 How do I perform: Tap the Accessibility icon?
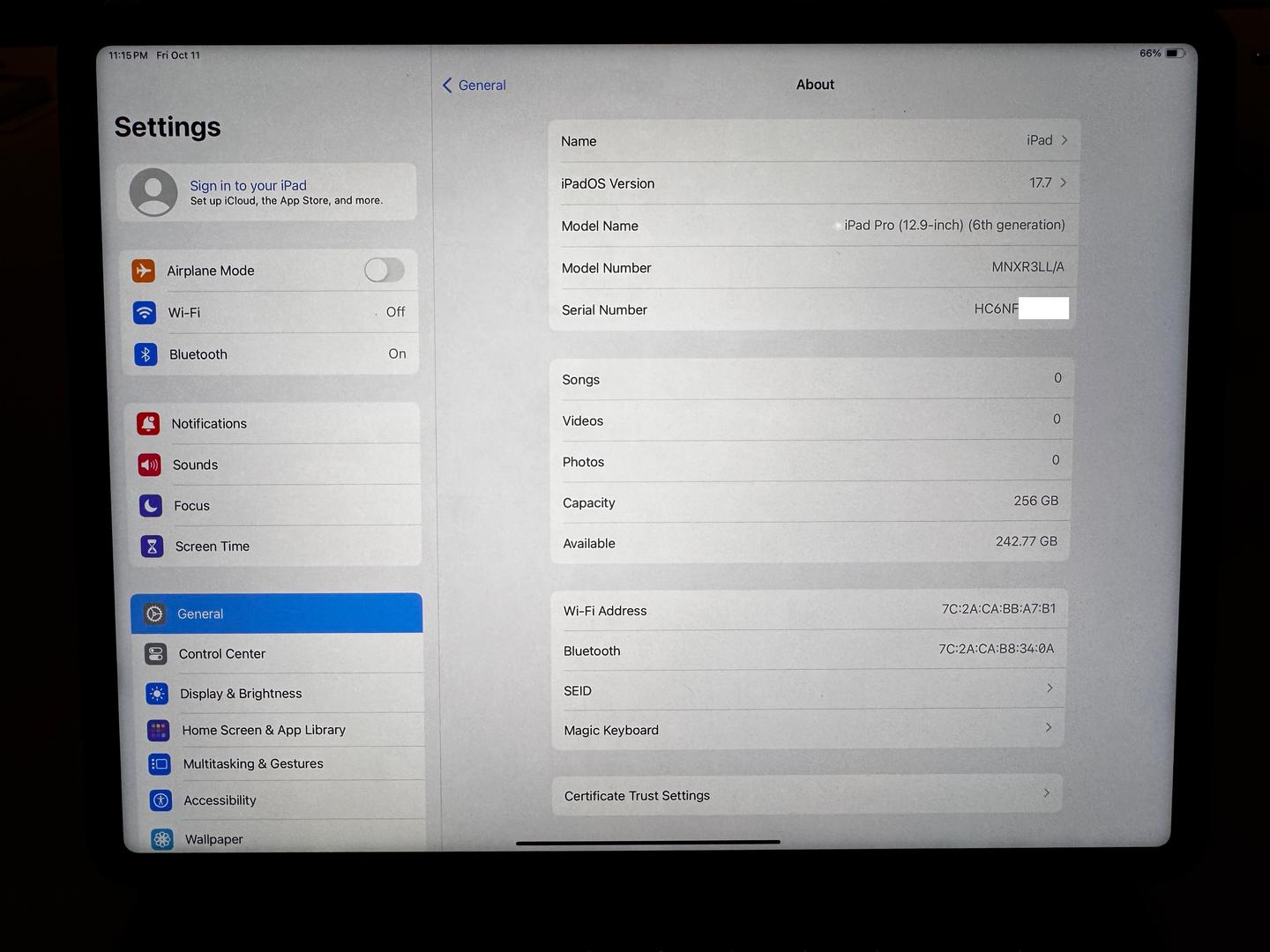[x=161, y=800]
